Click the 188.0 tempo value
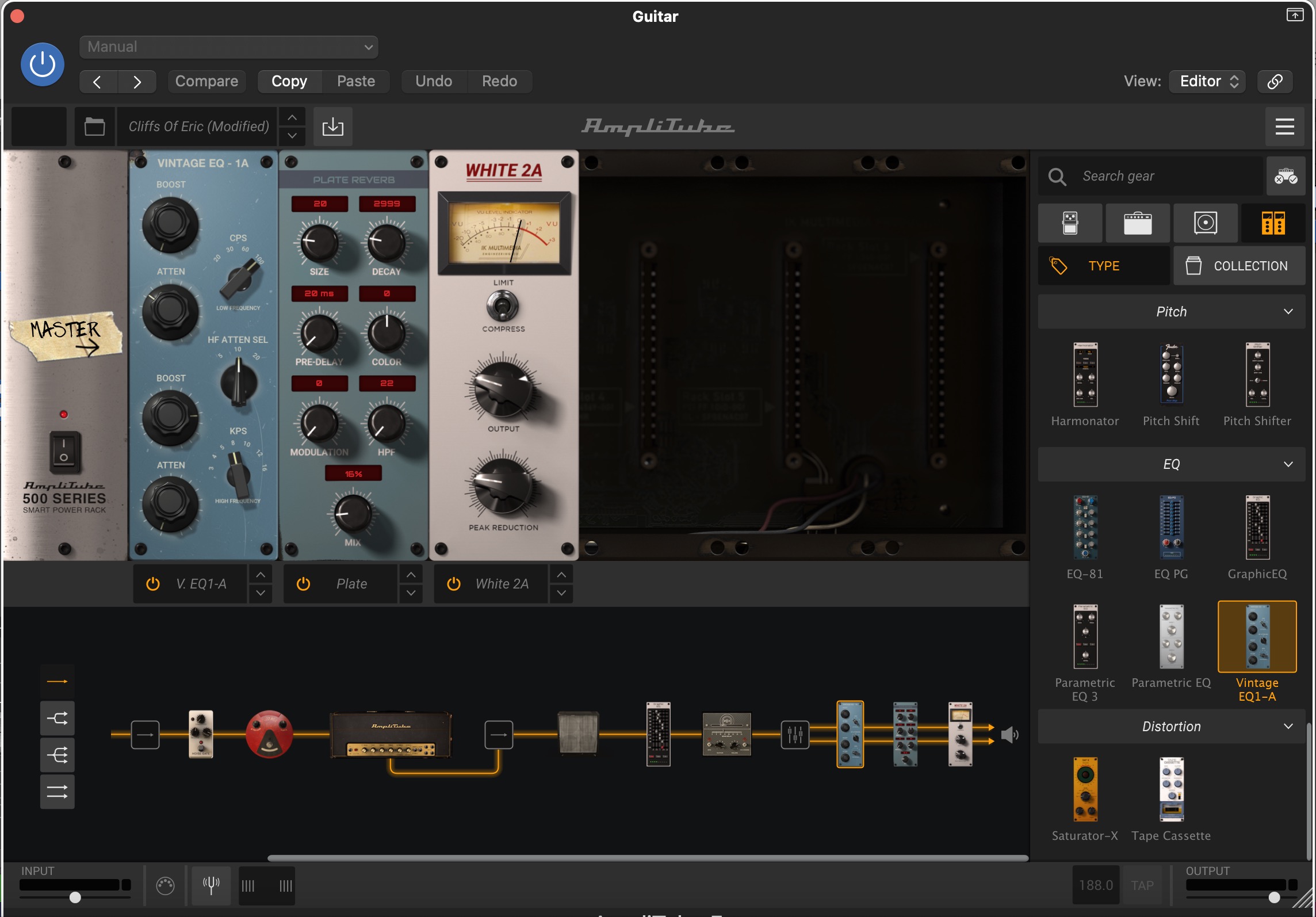 pyautogui.click(x=1096, y=885)
